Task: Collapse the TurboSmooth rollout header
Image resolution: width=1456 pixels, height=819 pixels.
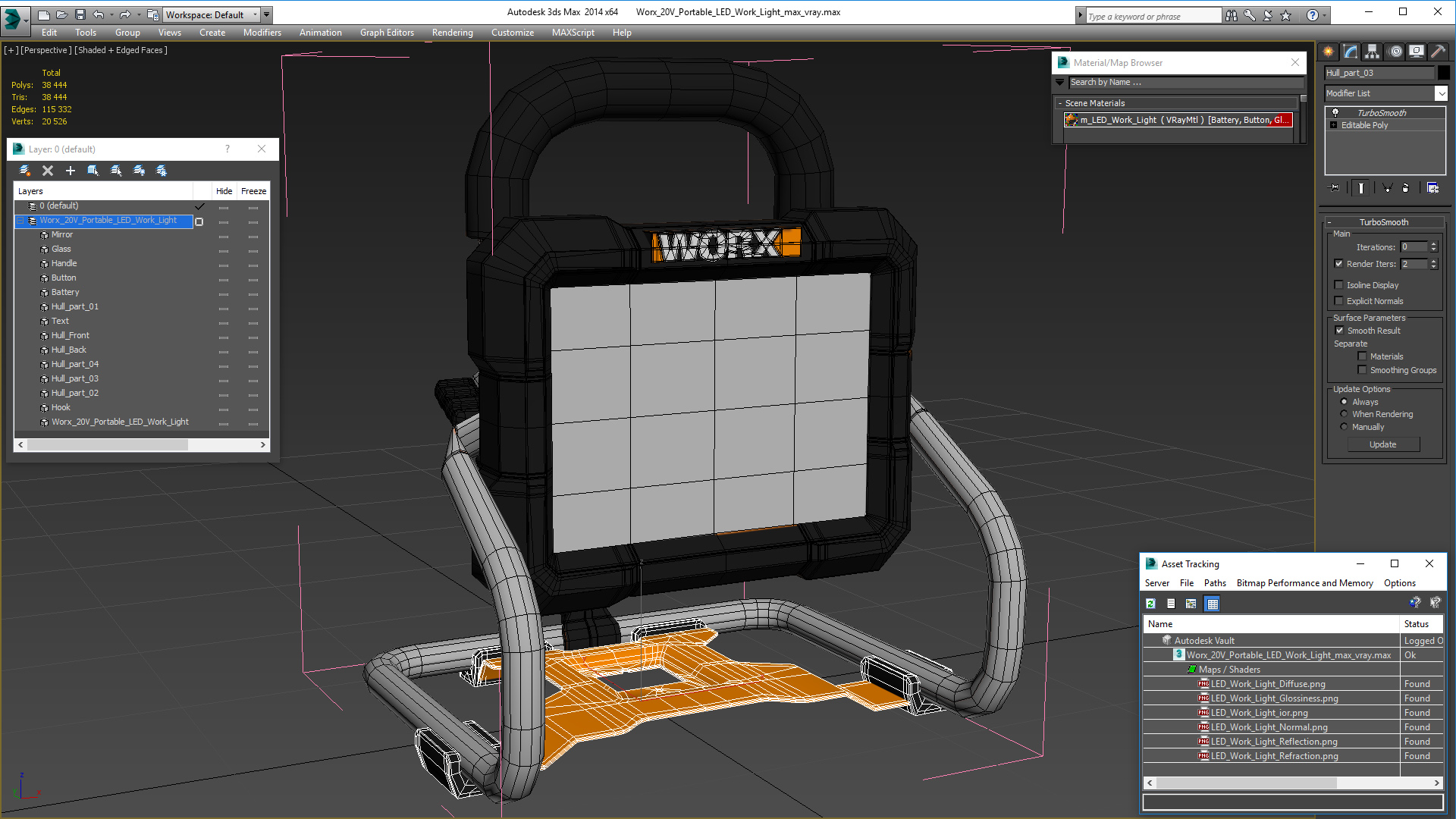Action: tap(1384, 222)
